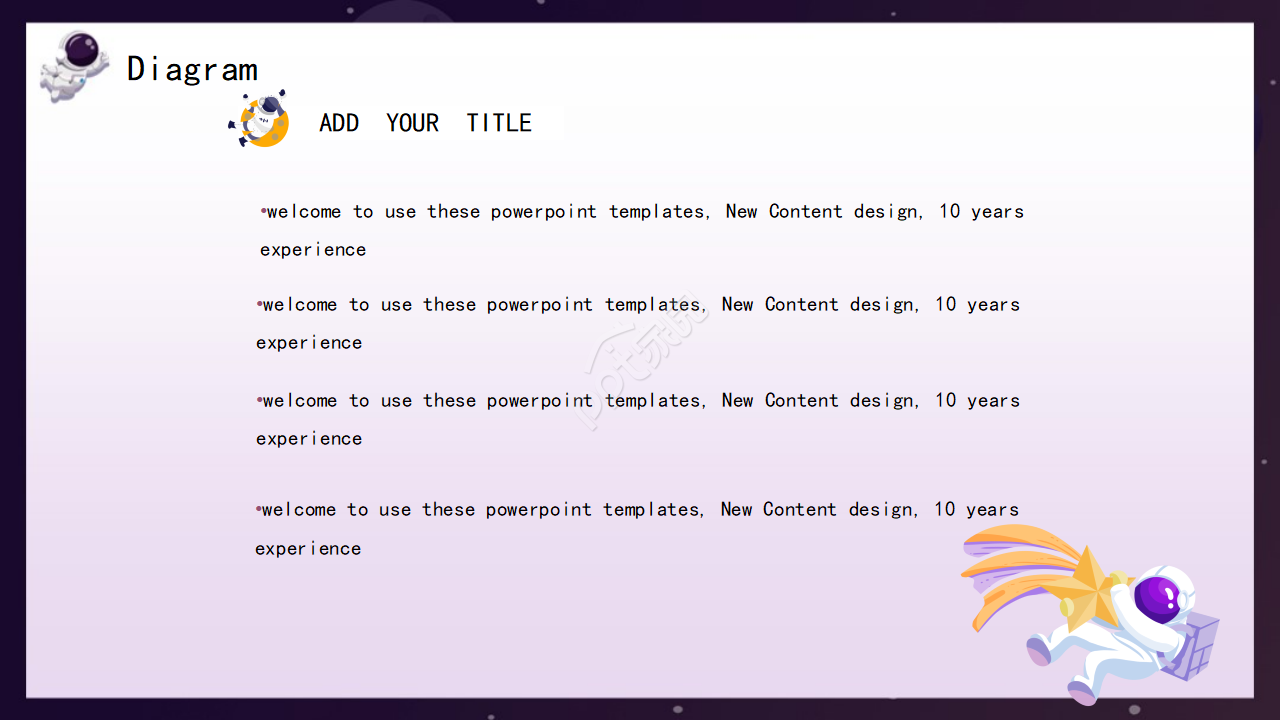Click the ADD YOUR TITLE subtitle
1280x720 pixels.
(x=426, y=123)
